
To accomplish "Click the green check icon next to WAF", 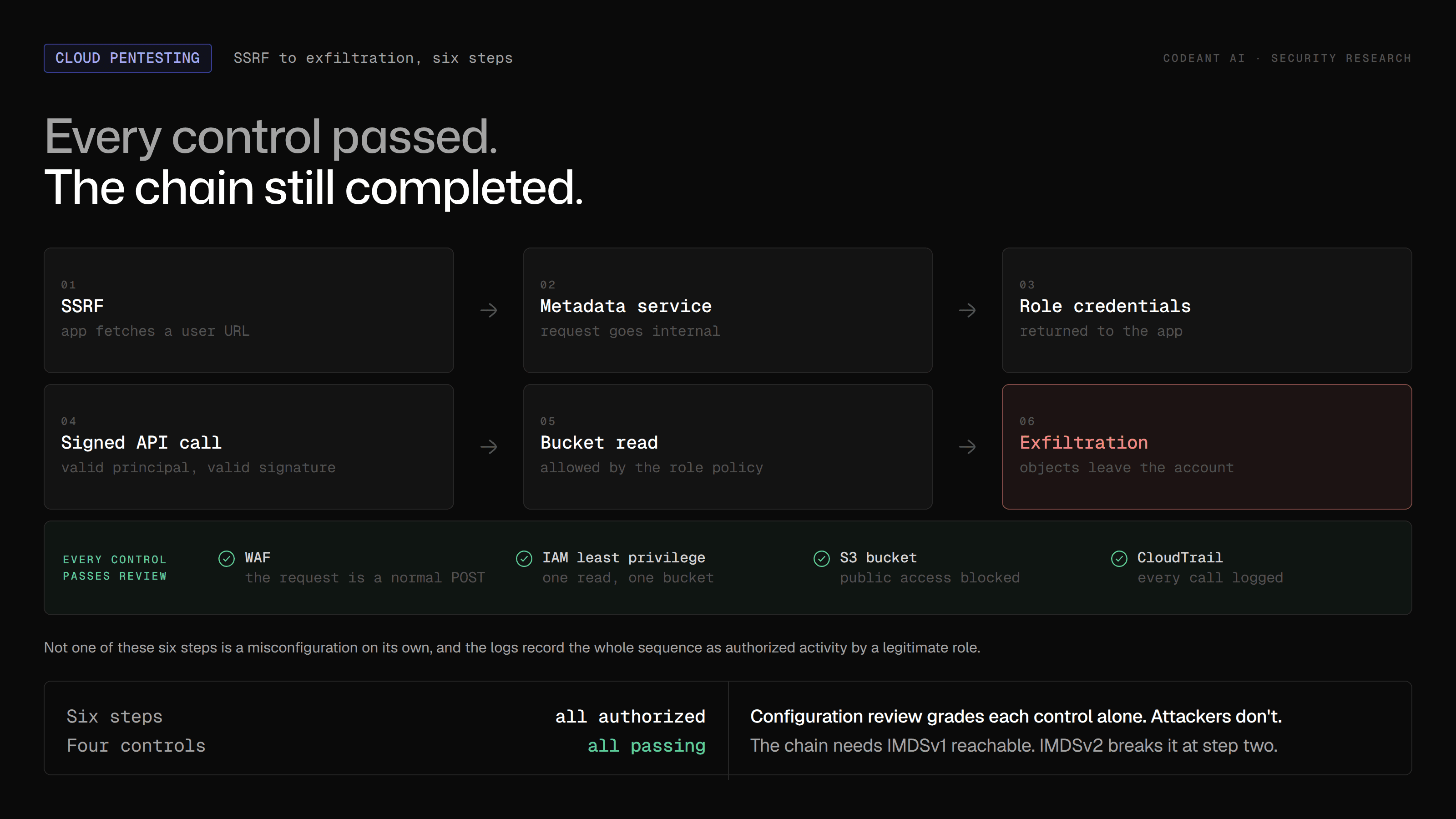I will pos(227,558).
